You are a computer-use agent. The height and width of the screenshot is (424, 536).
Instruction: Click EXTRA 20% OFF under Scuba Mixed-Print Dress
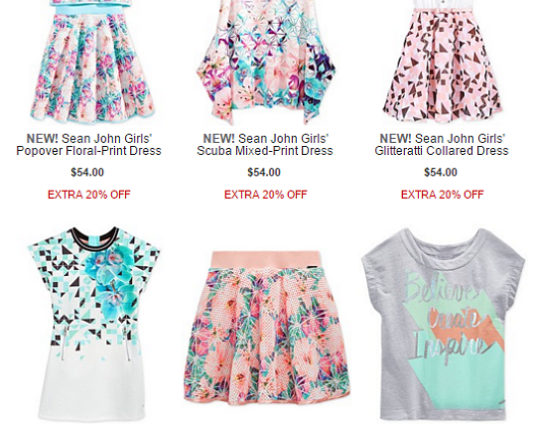coord(266,195)
